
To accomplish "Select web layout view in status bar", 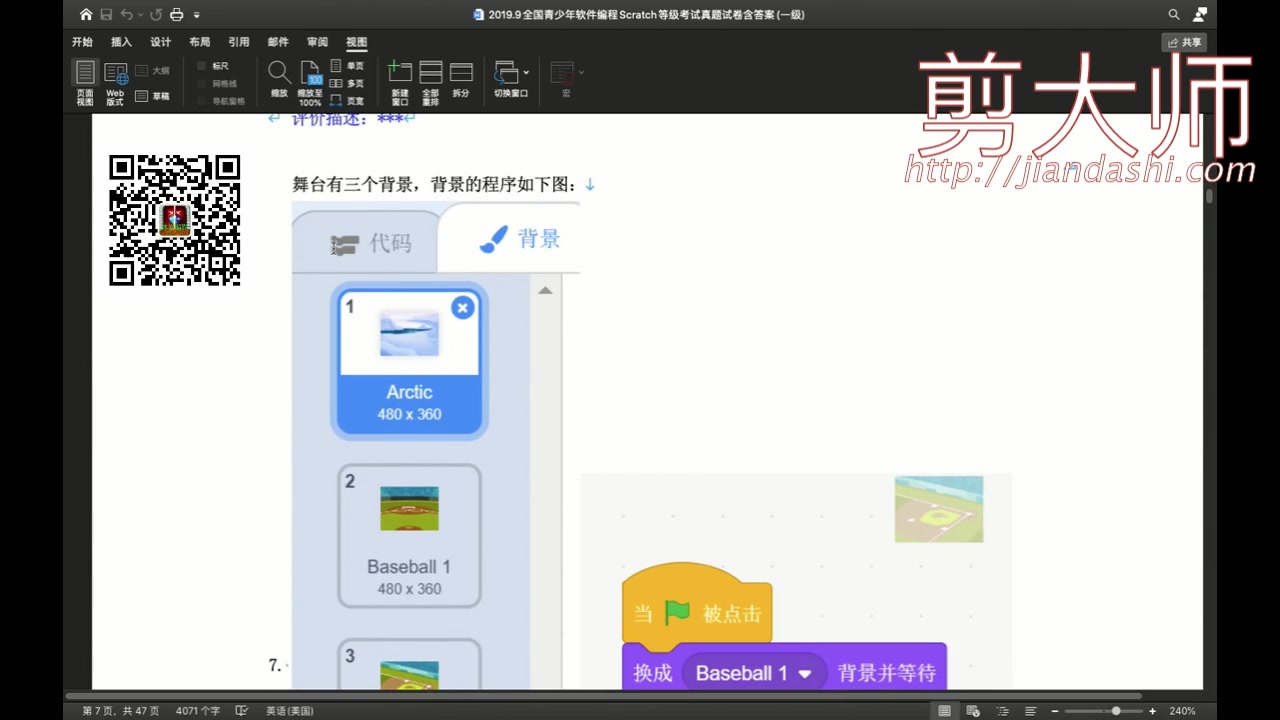I will point(972,711).
